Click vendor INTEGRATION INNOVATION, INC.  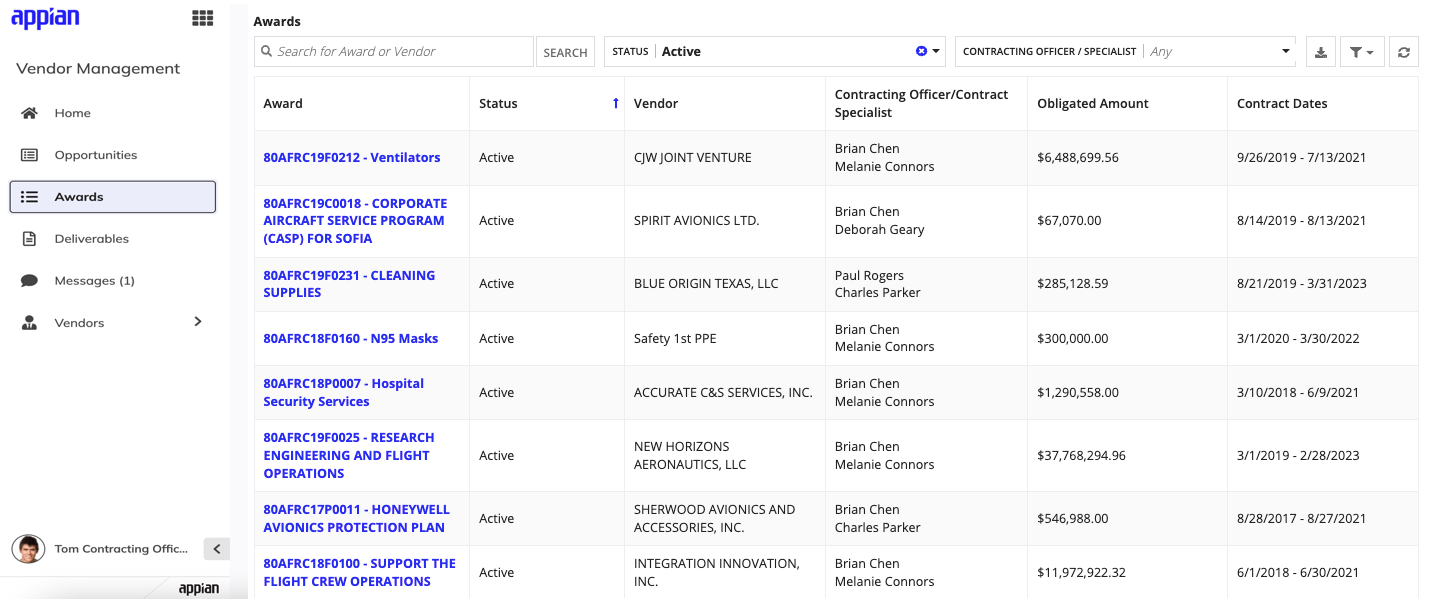[x=717, y=573]
